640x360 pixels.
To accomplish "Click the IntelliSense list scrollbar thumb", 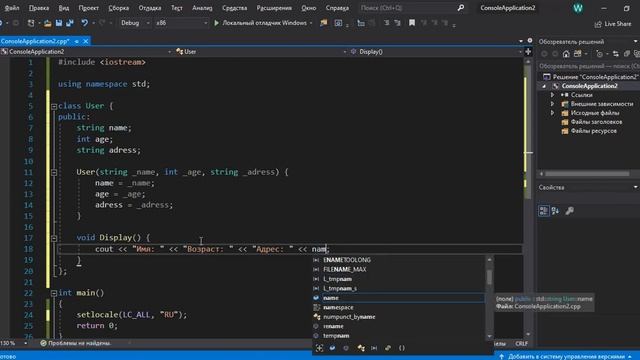I will (x=489, y=277).
